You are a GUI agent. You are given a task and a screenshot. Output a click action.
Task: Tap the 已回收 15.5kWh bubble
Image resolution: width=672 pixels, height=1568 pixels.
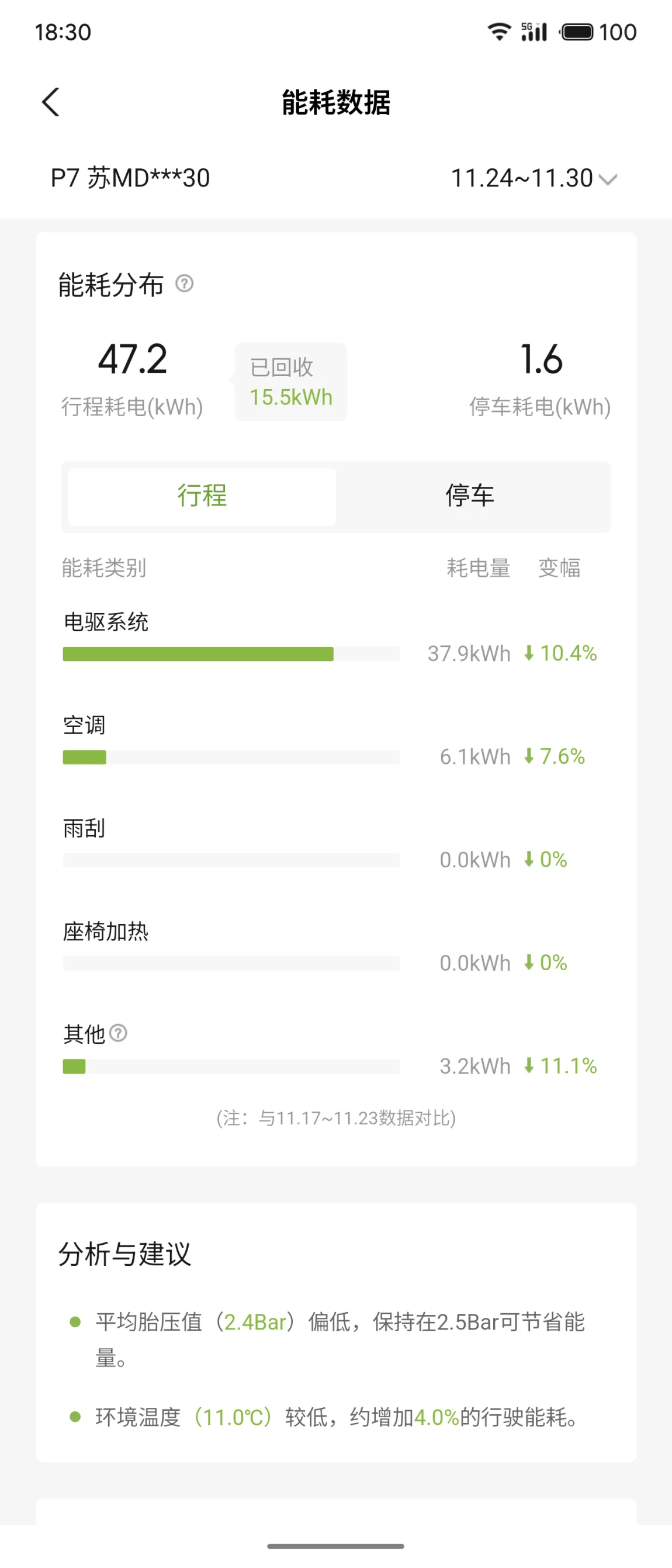(x=291, y=382)
